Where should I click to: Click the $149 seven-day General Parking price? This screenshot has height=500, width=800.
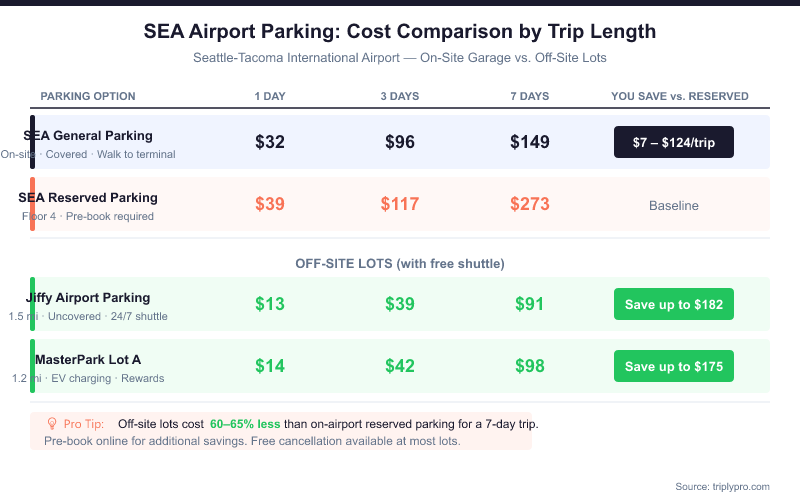(529, 142)
